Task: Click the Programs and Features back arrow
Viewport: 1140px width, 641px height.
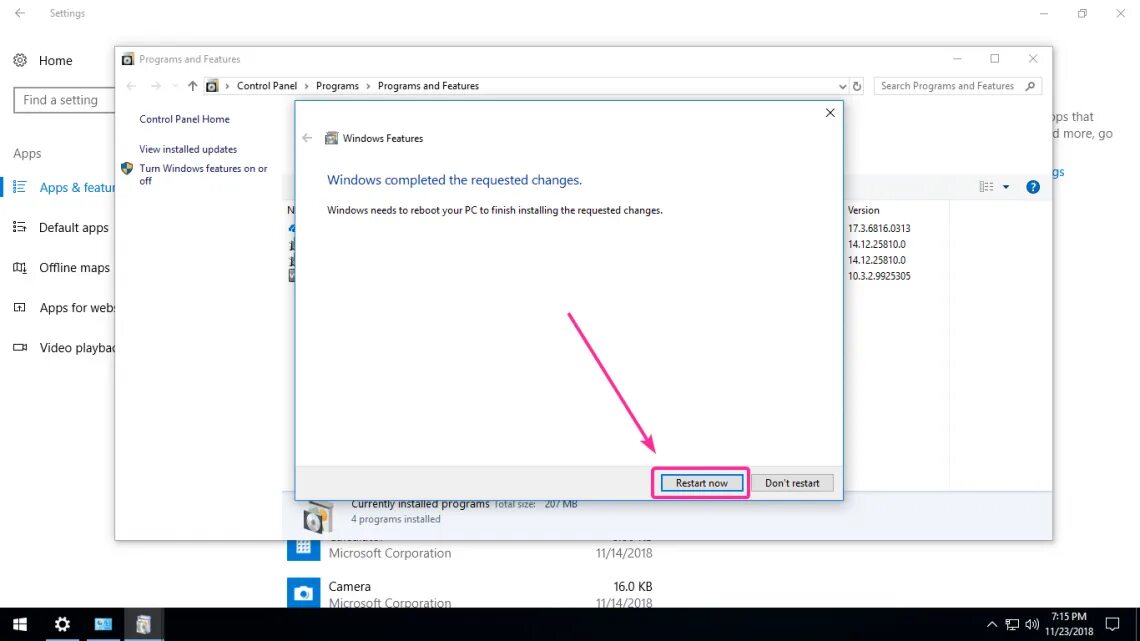Action: 131,86
